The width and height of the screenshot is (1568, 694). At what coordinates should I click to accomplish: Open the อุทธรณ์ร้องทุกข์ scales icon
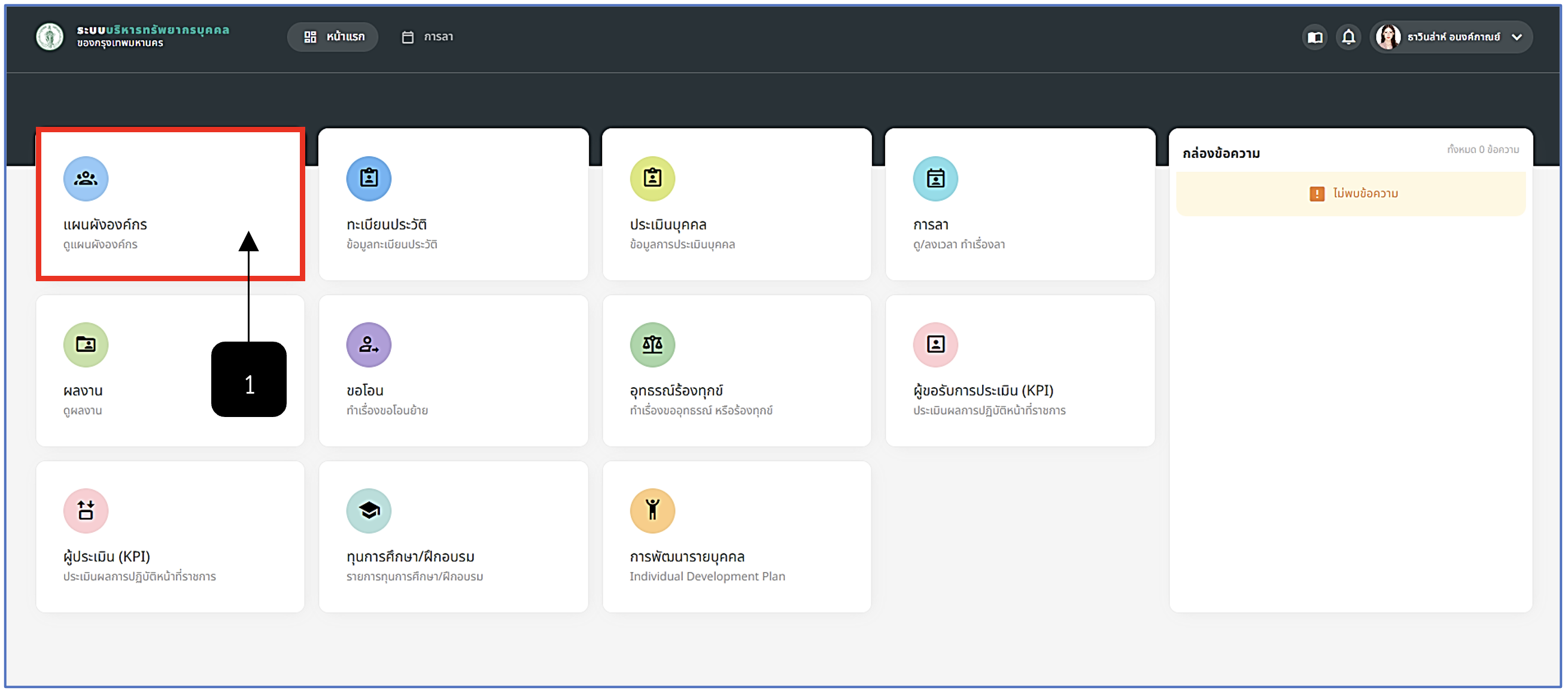coord(652,344)
